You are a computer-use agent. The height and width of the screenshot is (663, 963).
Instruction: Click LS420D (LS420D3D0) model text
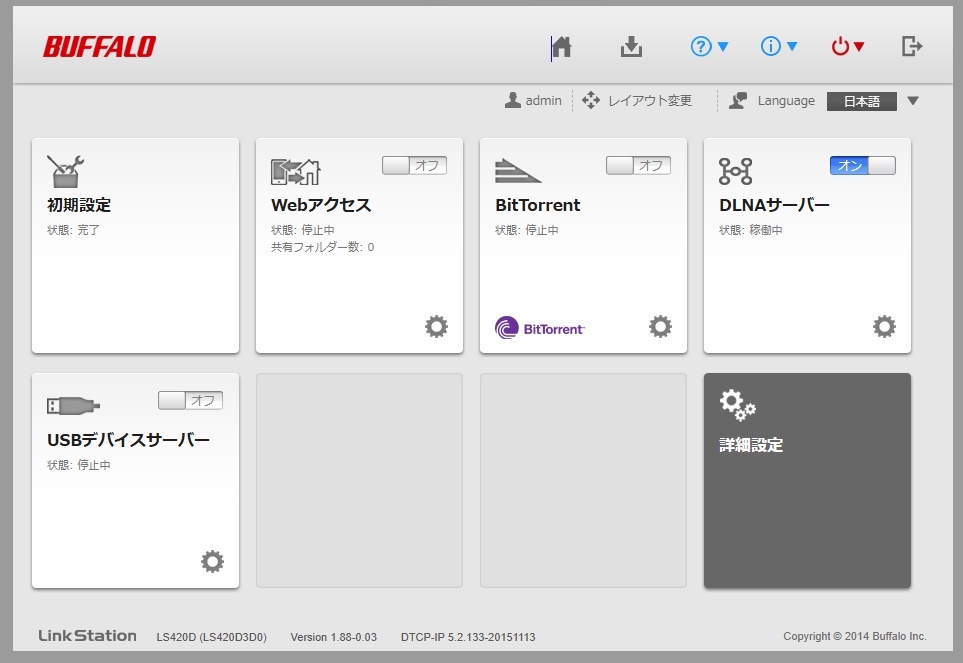(212, 637)
